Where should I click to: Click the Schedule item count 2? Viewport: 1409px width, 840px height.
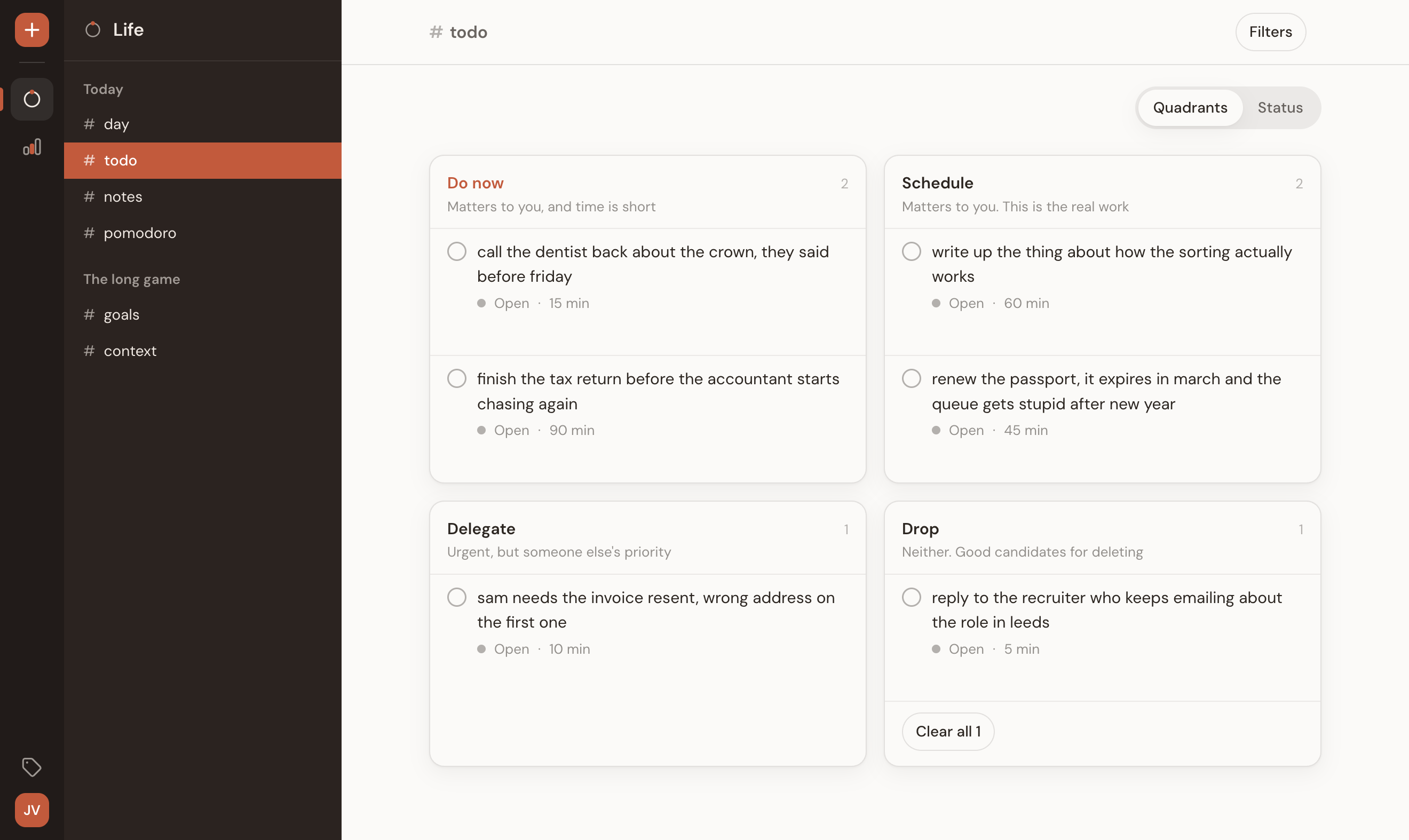click(x=1299, y=184)
